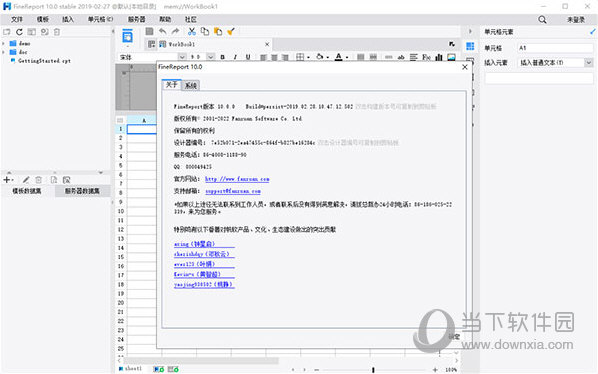Viewport: 598px width, 374px height.
Task: Insert a chart into the cell
Action: click(439, 57)
